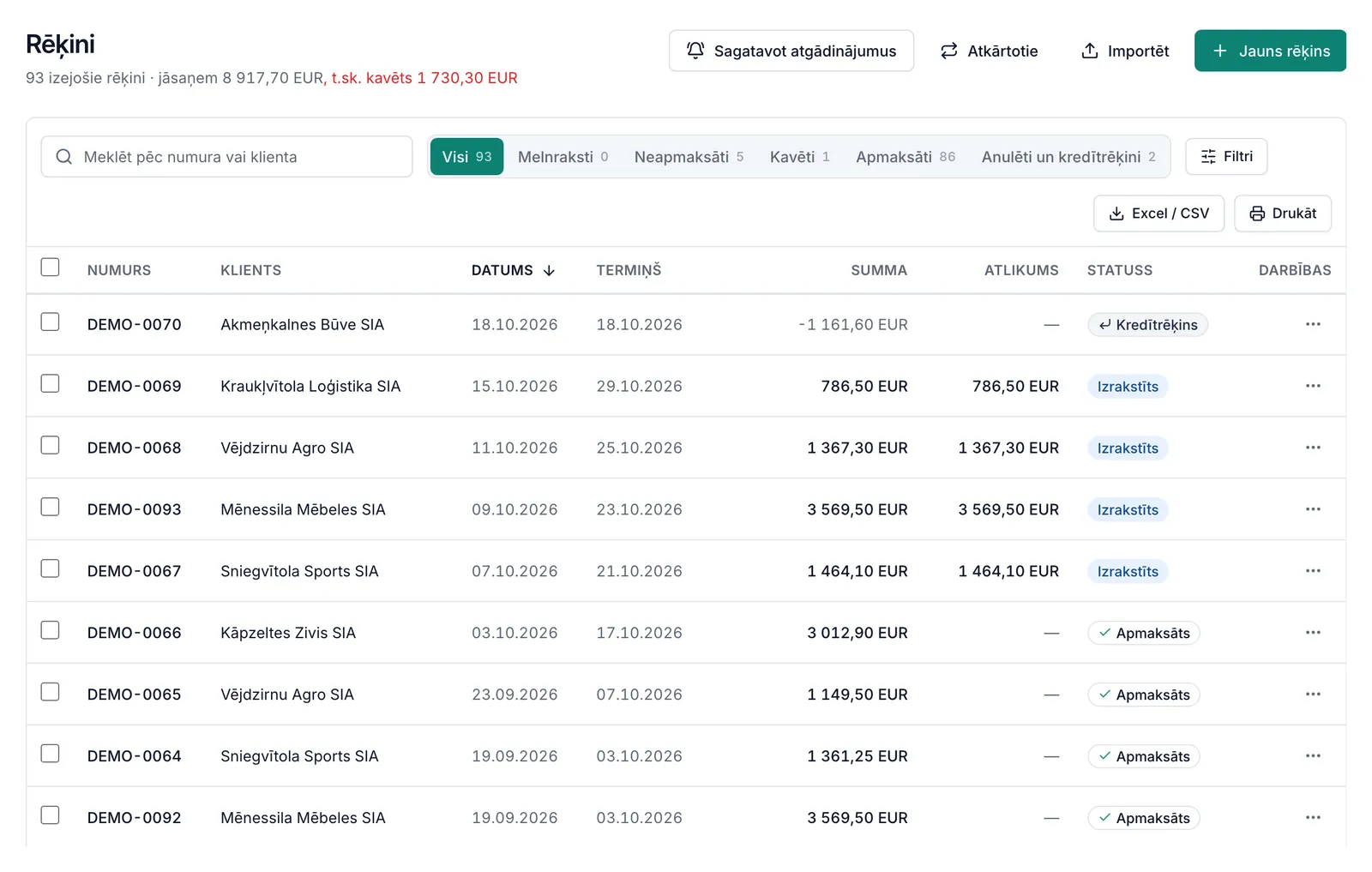The image size is (1372, 872).
Task: Open the Filtri filter panel
Action: (1226, 157)
